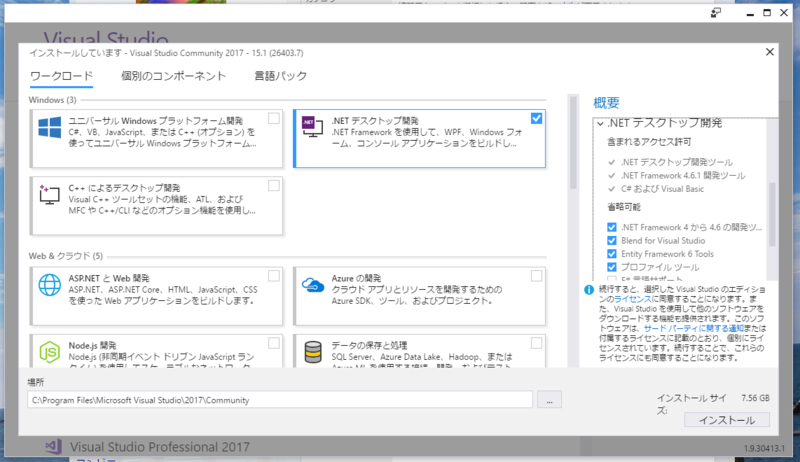Click the C++ desktop development monitor icon
Viewport: 800px width, 462px height.
[x=49, y=194]
